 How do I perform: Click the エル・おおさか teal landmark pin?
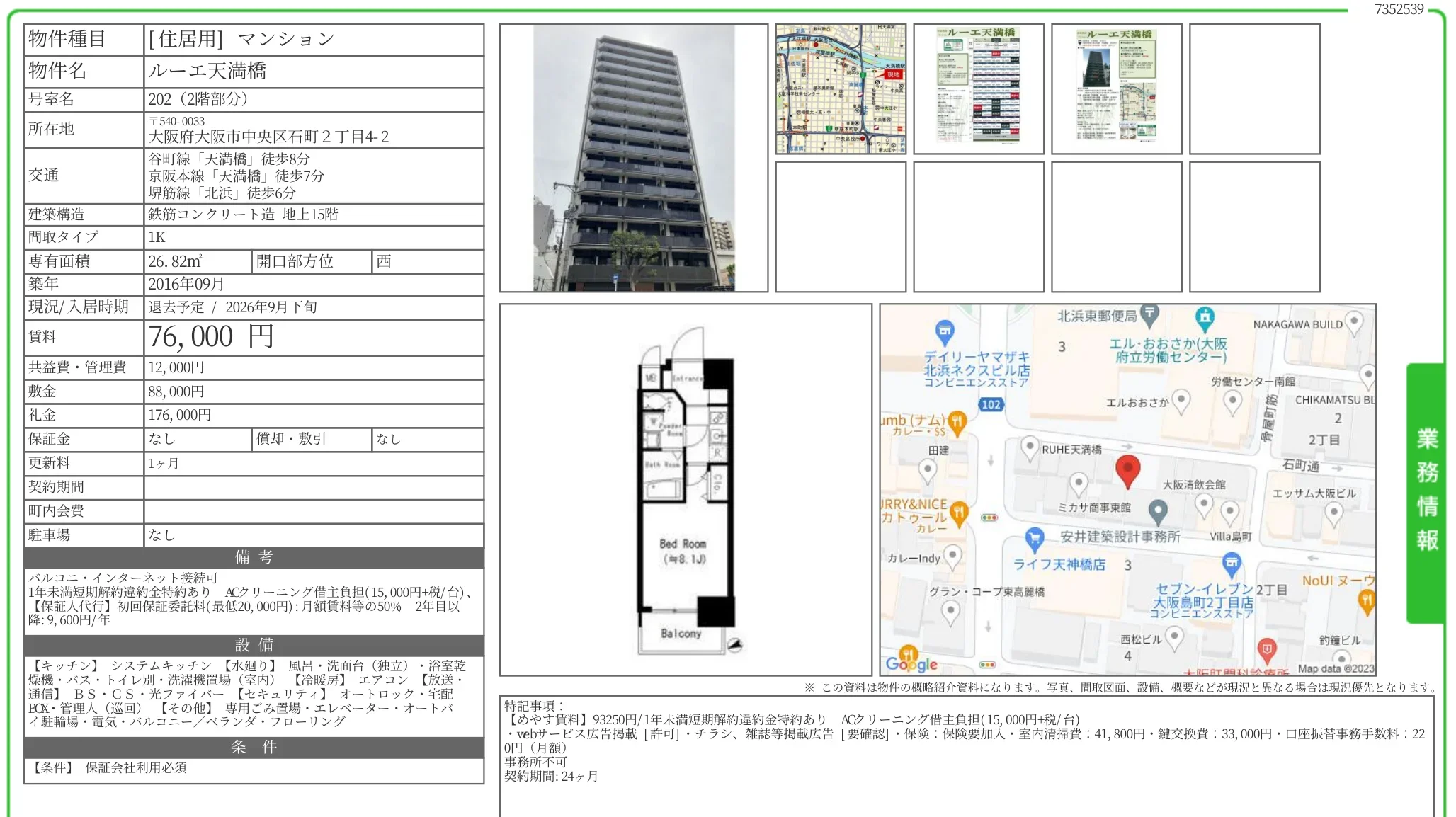click(x=1205, y=319)
